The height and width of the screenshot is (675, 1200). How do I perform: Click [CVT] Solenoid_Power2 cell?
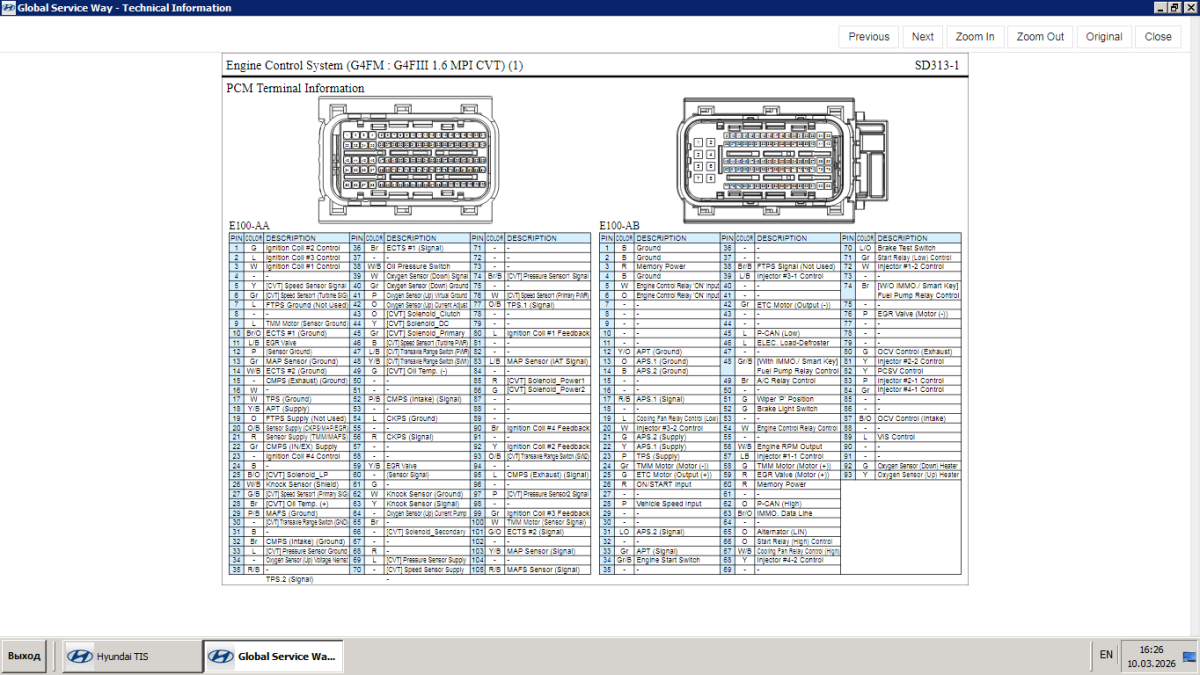point(548,390)
